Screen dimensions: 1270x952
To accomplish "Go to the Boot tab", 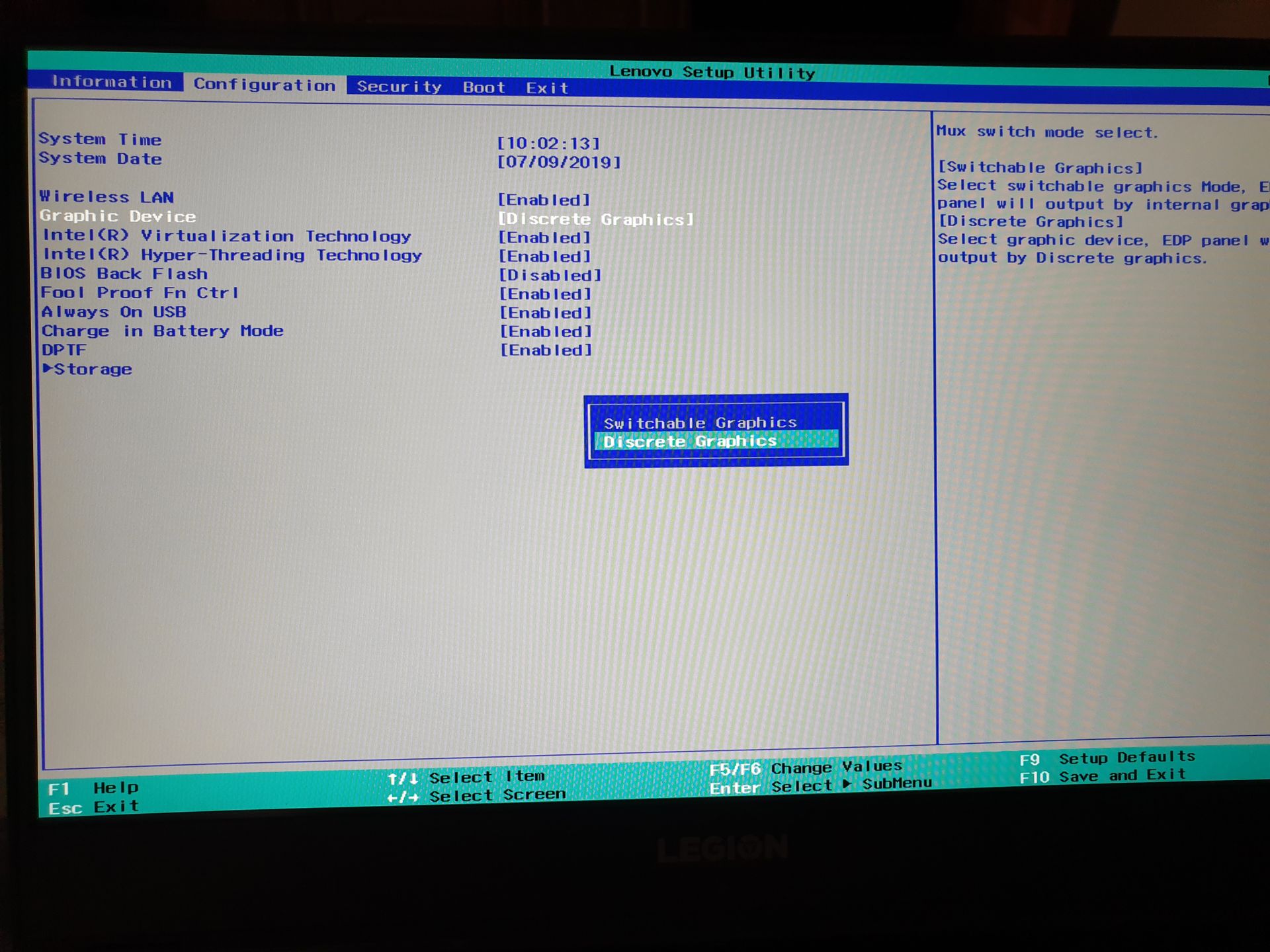I will [x=484, y=87].
